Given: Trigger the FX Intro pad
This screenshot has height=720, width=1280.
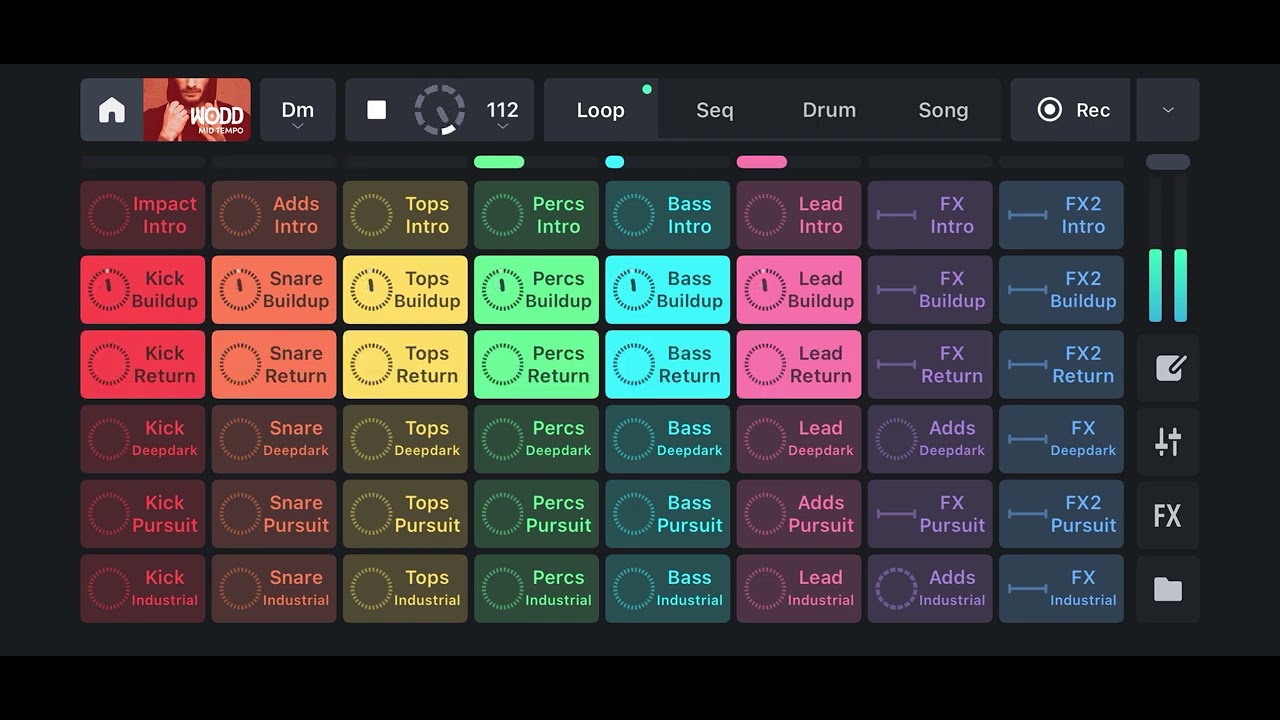Looking at the screenshot, I should [930, 215].
